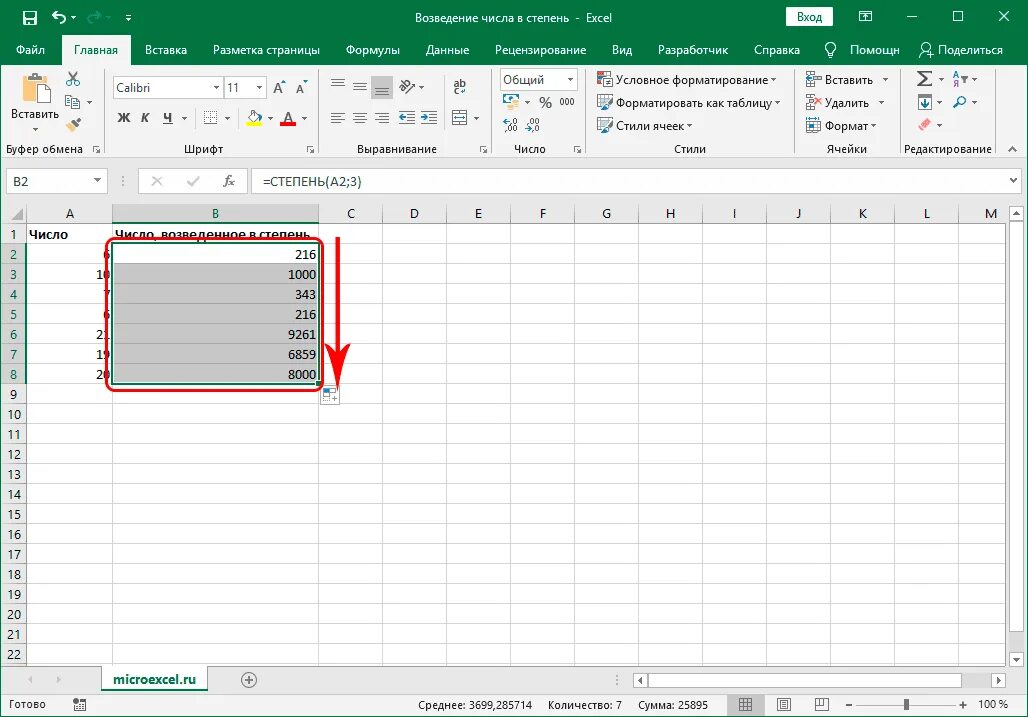Click the Percent style icon
Screen dimensions: 1028x717
pos(545,102)
